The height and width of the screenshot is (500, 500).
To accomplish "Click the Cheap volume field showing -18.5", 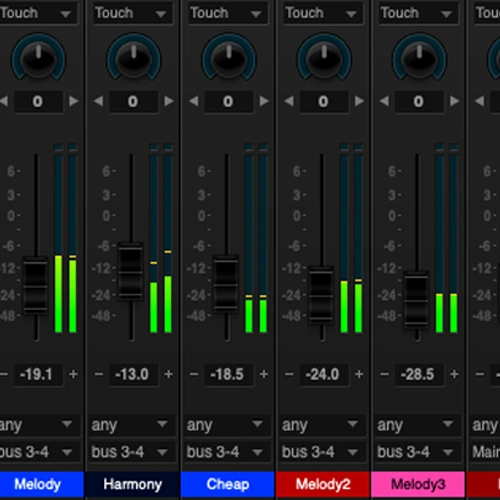I will 228,374.
